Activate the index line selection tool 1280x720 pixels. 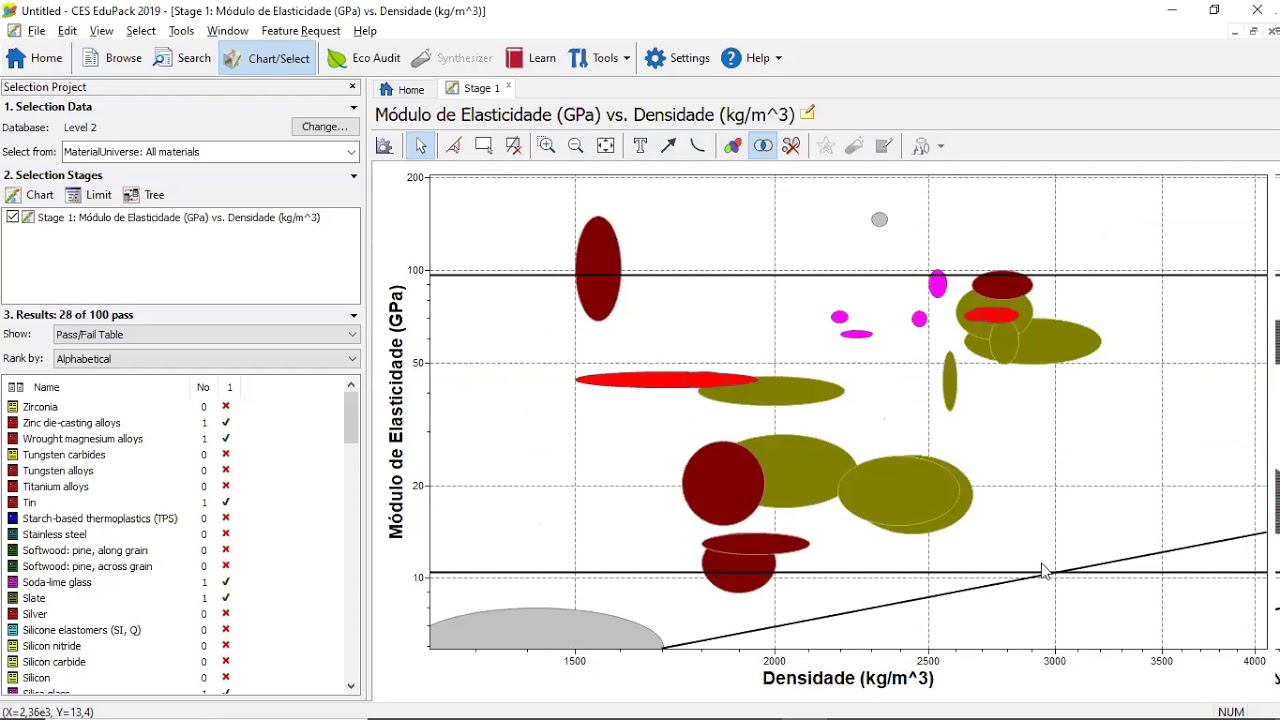(453, 146)
